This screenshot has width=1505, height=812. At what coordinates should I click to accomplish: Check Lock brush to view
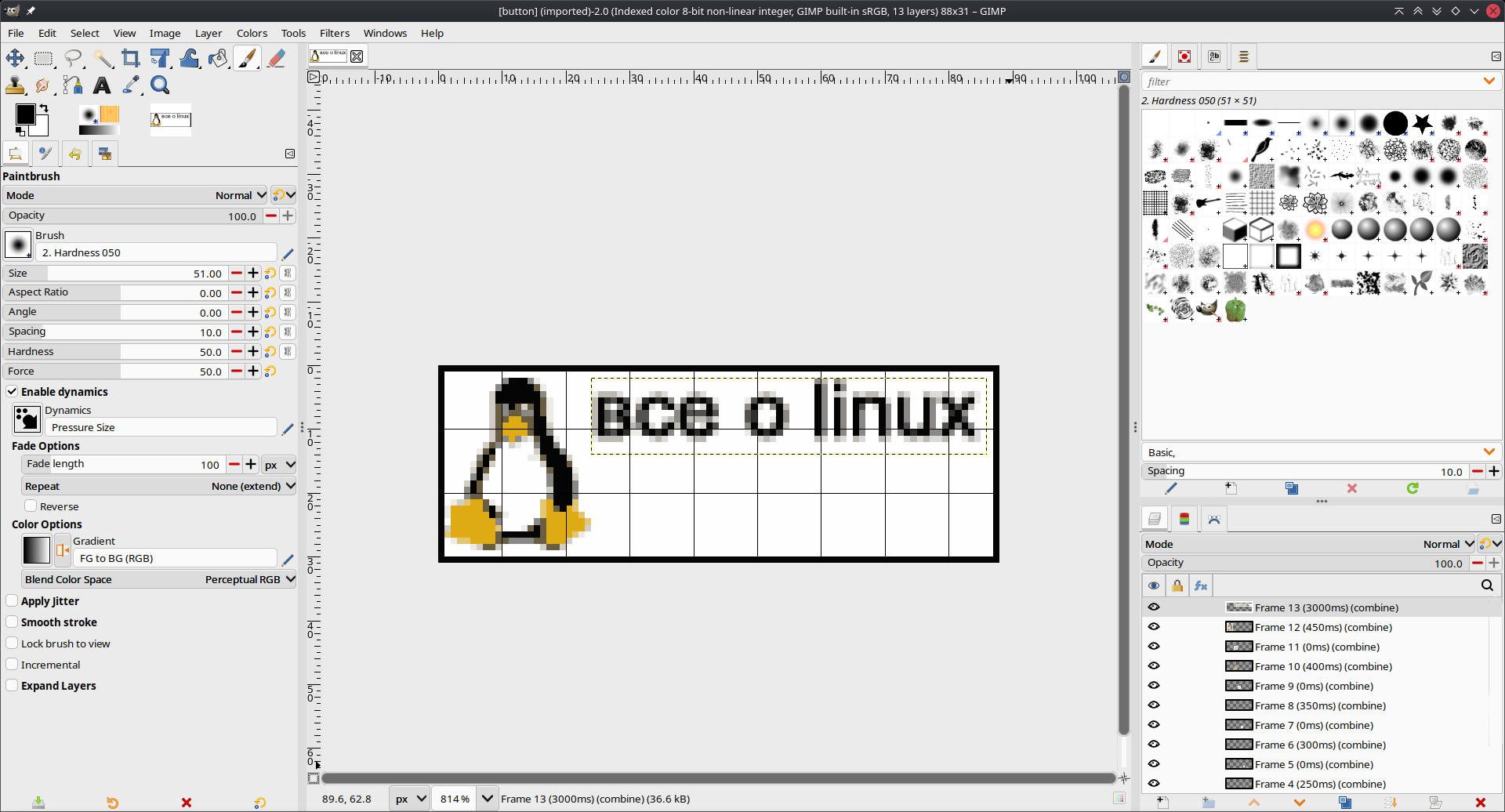click(12, 643)
